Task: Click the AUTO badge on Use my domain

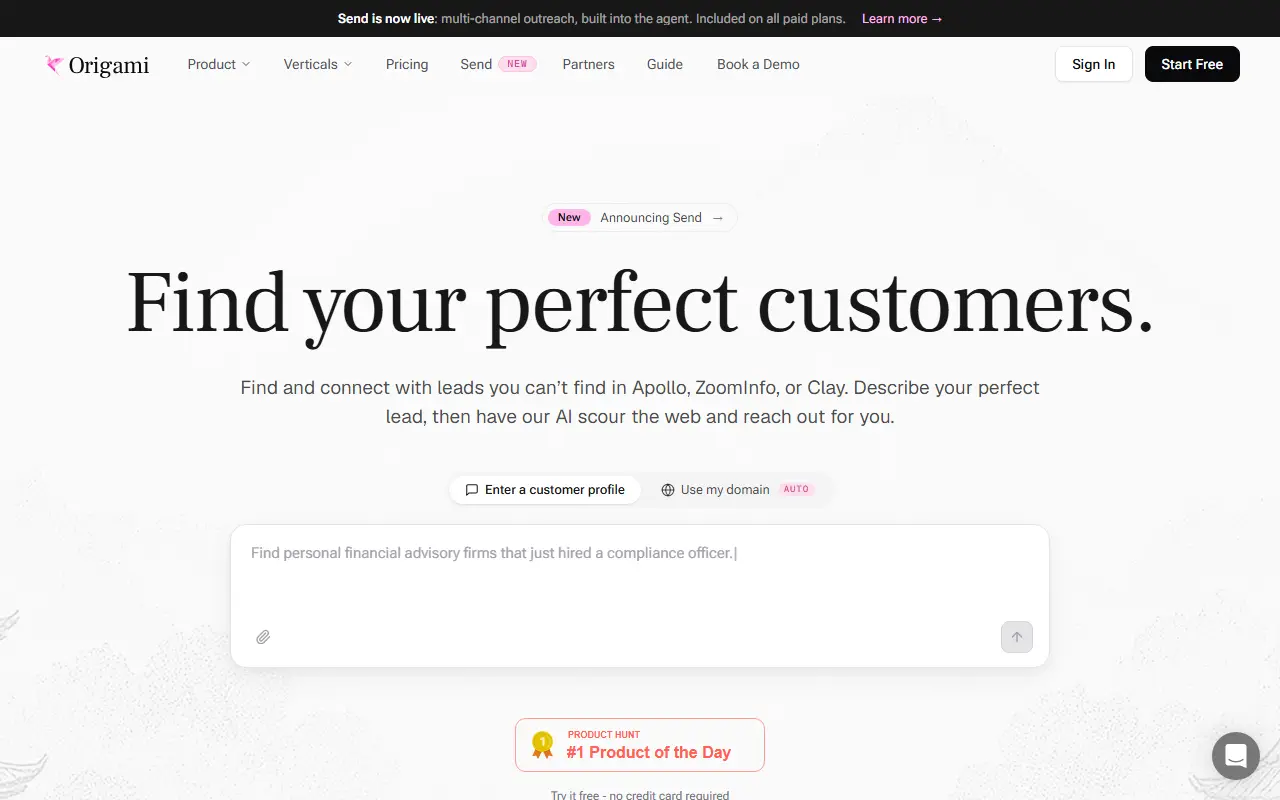Action: (x=797, y=490)
